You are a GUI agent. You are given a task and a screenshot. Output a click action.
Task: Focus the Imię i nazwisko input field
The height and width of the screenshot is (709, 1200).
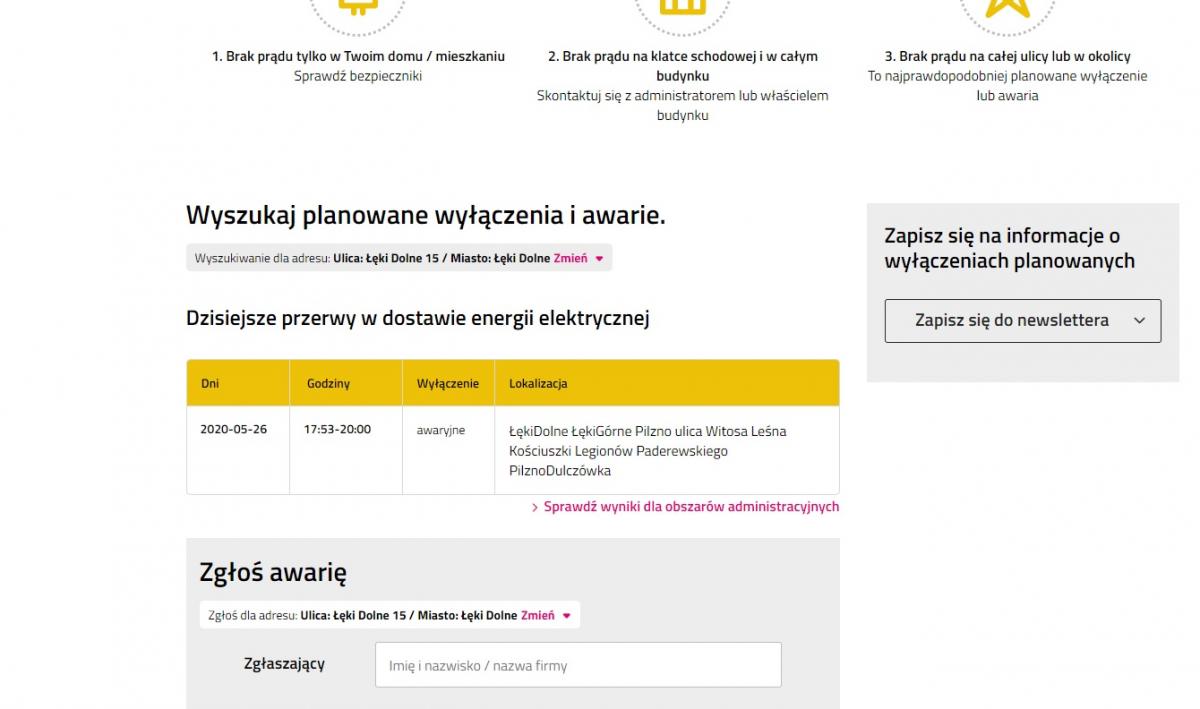(578, 665)
